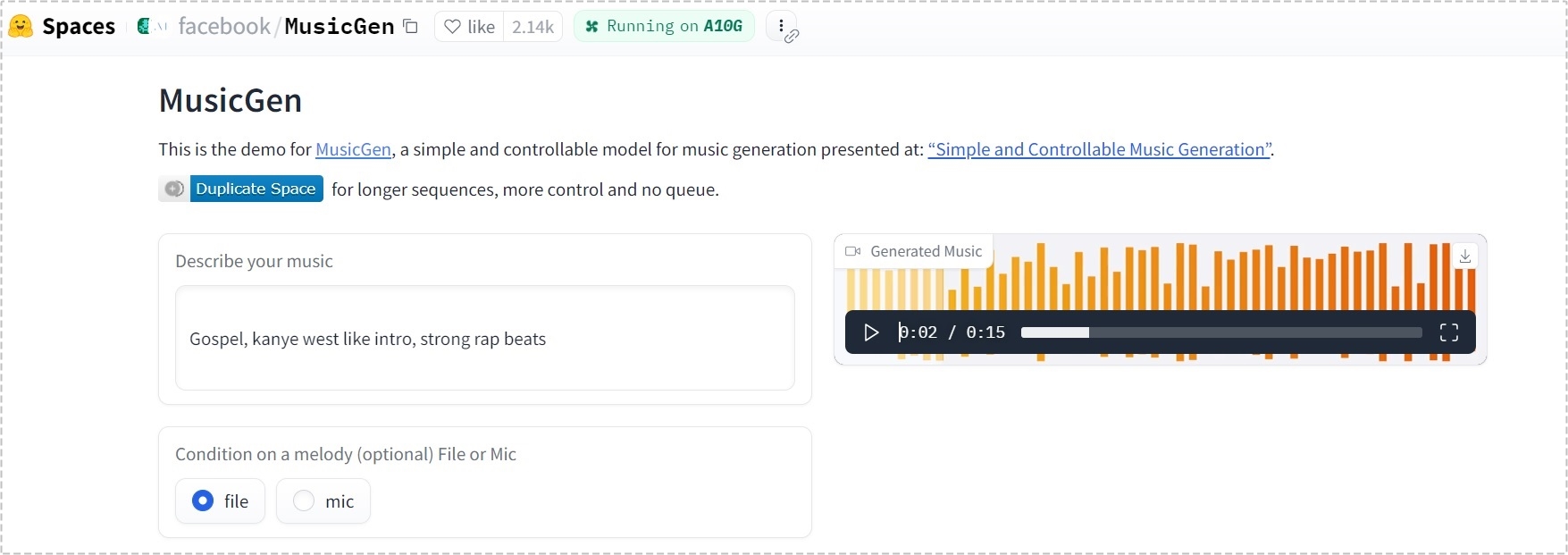
Task: Click the Condition on a melody label
Action: pyautogui.click(x=346, y=454)
